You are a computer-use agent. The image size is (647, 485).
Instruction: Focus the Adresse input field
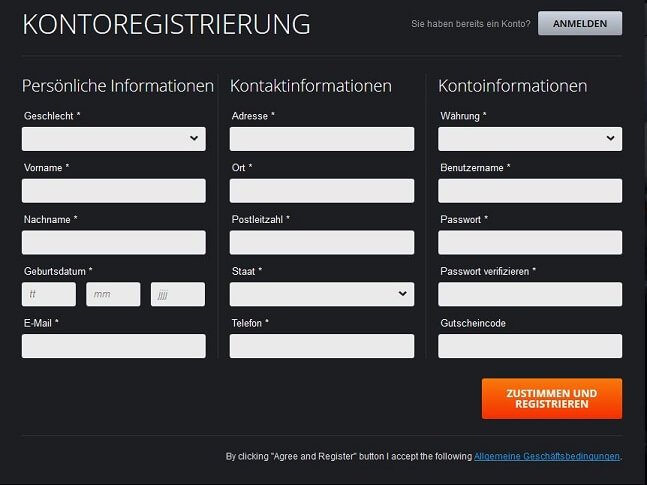pos(322,139)
